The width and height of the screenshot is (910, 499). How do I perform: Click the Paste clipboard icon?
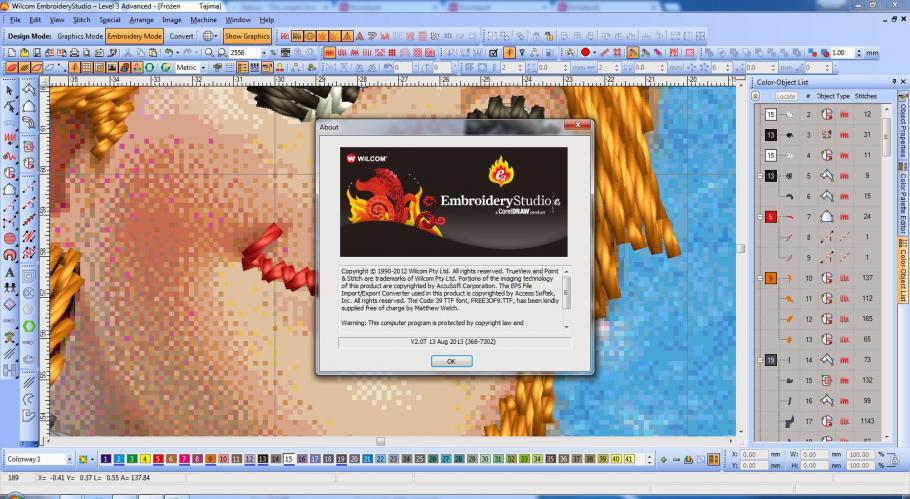tap(153, 52)
